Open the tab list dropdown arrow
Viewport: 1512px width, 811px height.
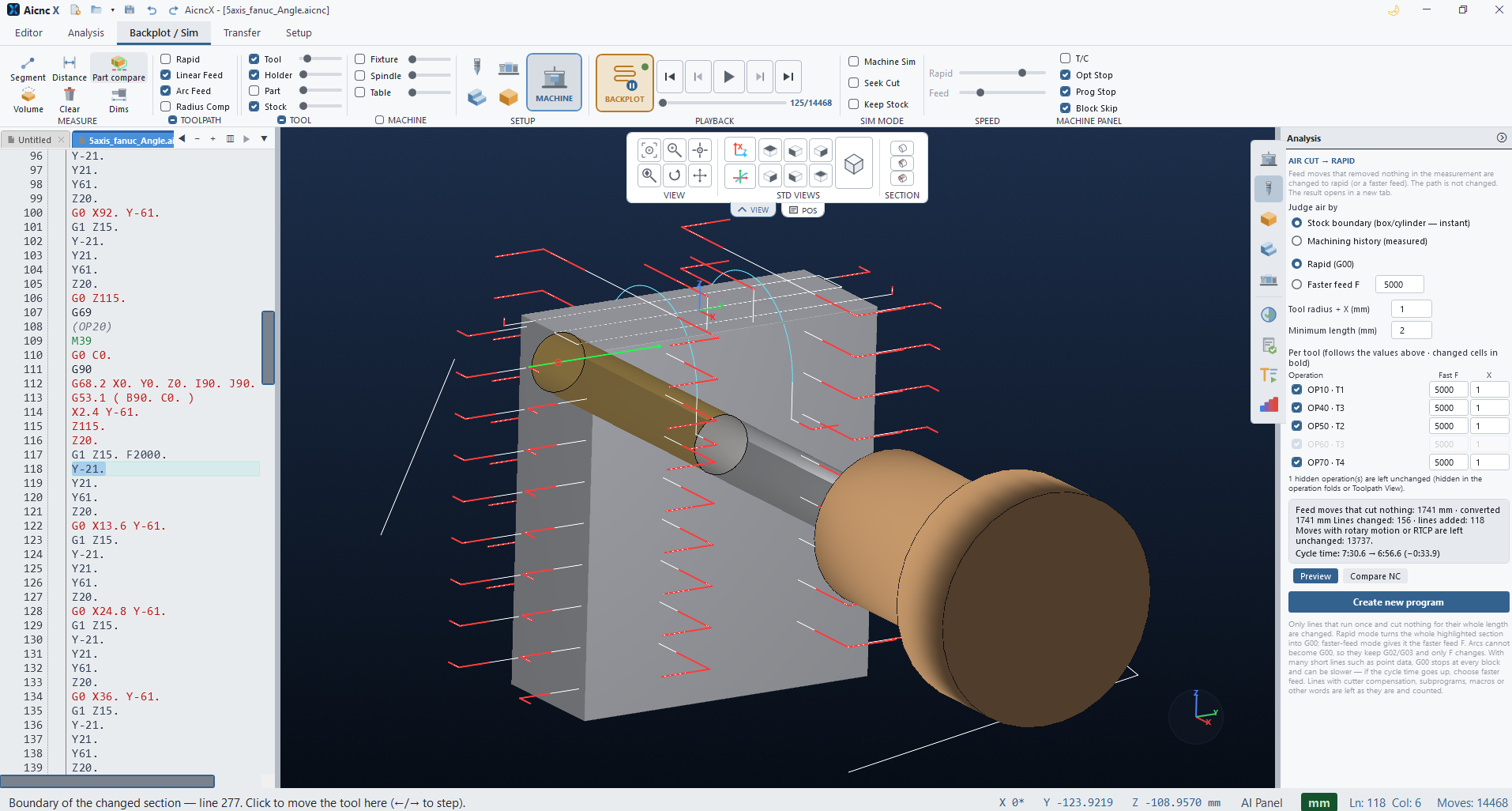pos(264,139)
